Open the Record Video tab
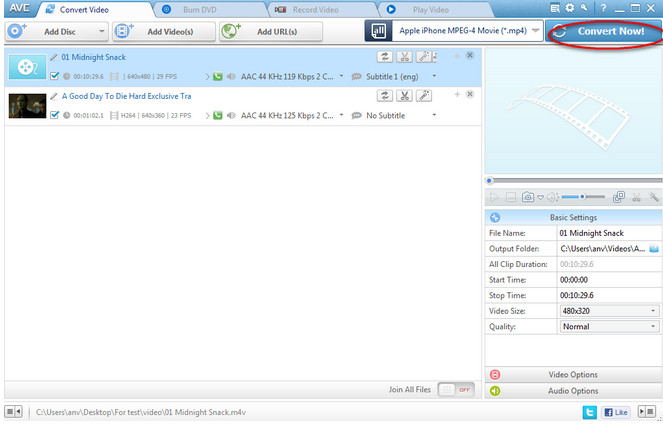 (315, 9)
